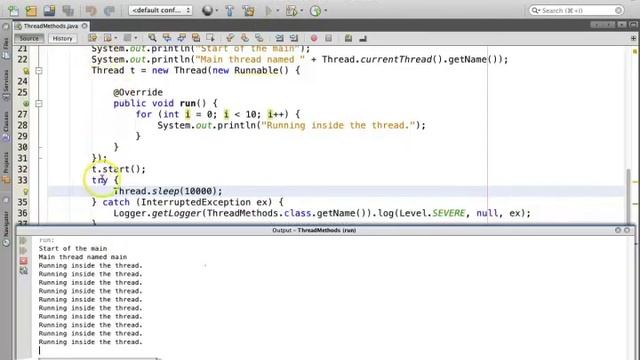The image size is (640, 360).
Task: Start macro recording with the red button
Action: click(x=314, y=38)
